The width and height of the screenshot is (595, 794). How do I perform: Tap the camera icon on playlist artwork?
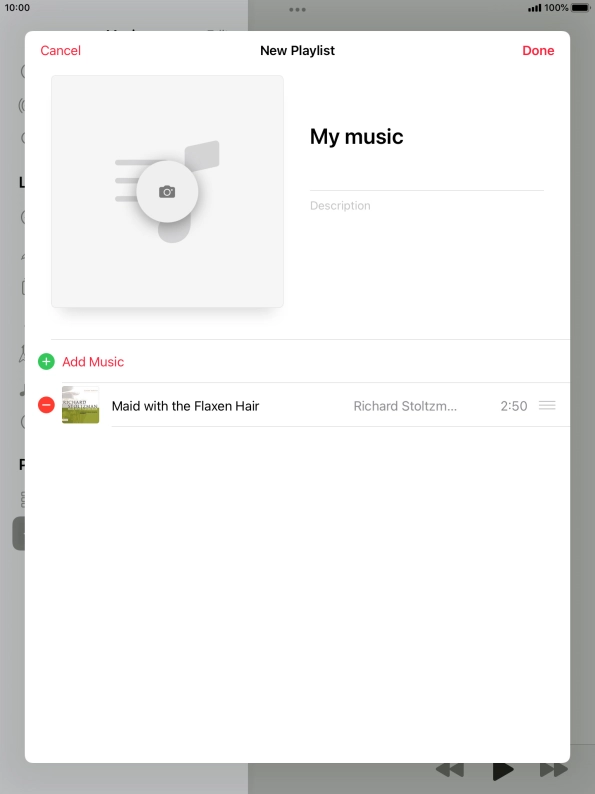tap(167, 192)
